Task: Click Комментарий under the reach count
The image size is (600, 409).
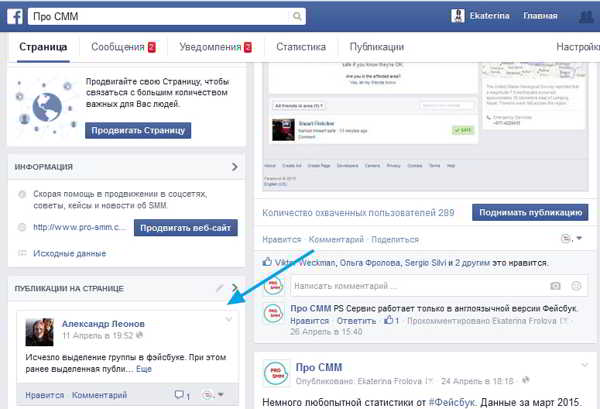Action: click(336, 240)
